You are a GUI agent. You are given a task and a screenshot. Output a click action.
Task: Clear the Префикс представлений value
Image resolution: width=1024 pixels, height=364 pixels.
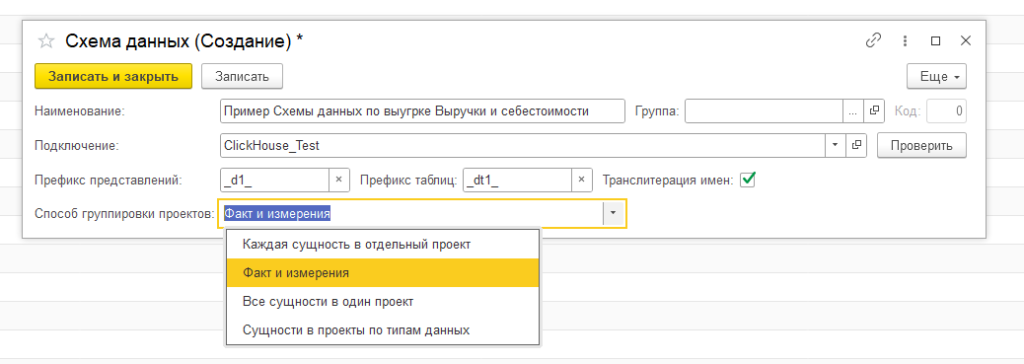tap(339, 180)
